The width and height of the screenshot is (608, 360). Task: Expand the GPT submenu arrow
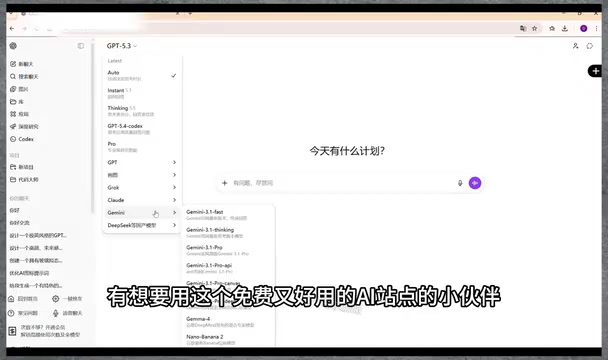[x=174, y=162]
